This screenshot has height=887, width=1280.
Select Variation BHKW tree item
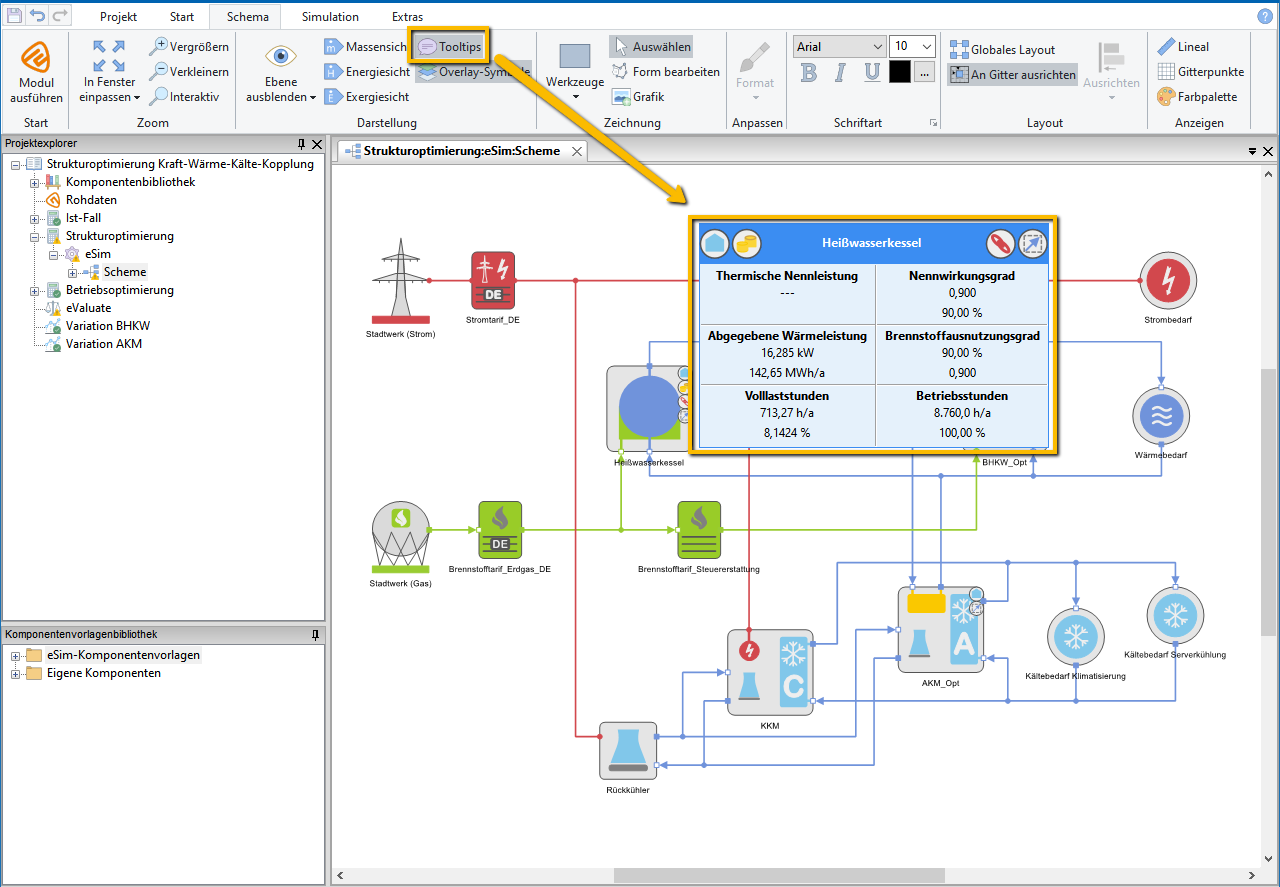tap(108, 326)
